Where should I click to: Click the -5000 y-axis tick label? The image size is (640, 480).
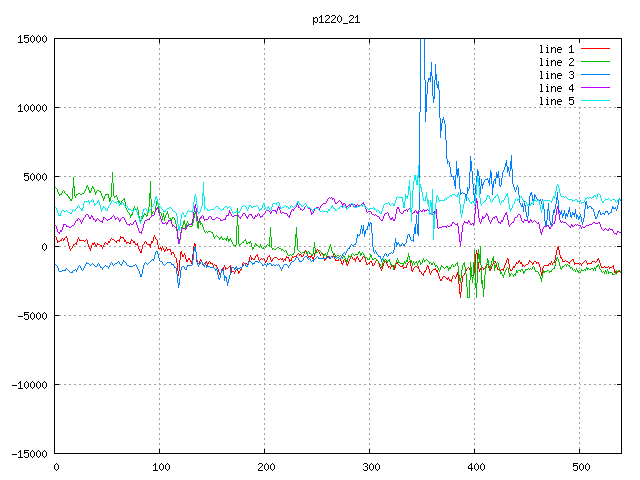point(32,316)
